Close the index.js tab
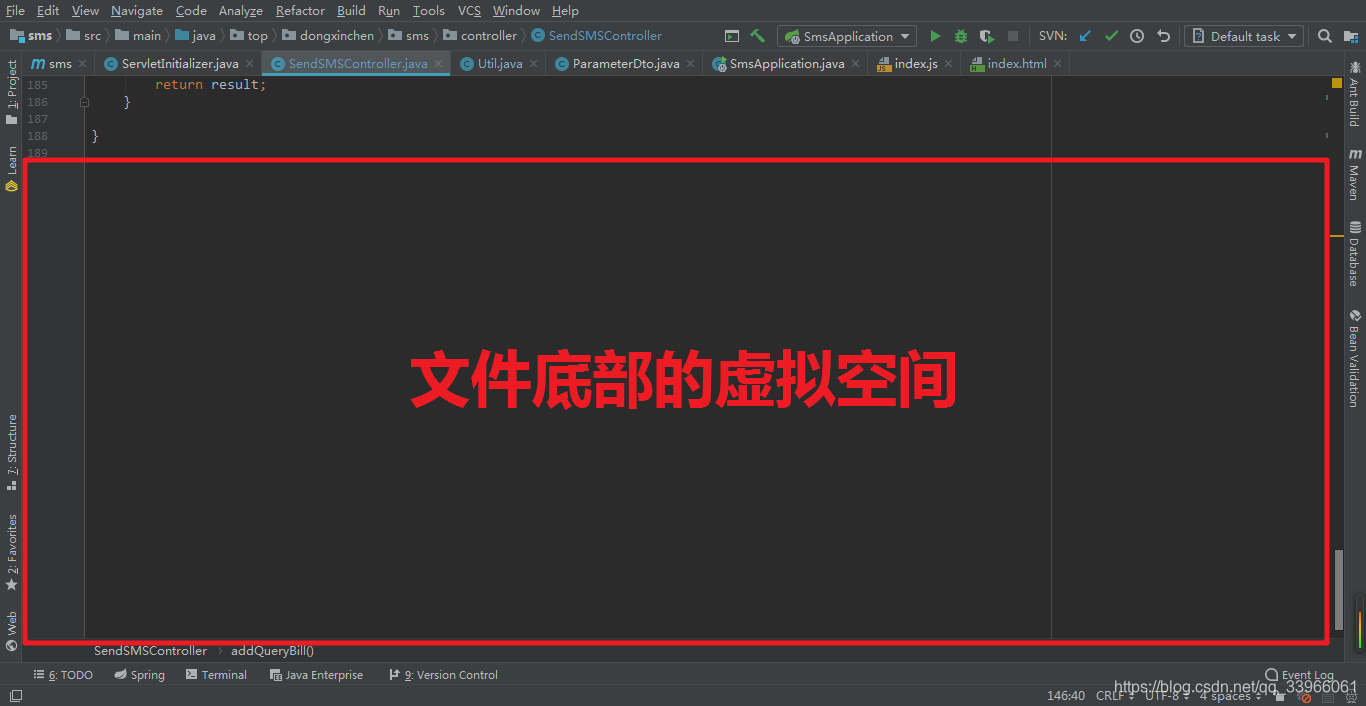 (x=949, y=63)
